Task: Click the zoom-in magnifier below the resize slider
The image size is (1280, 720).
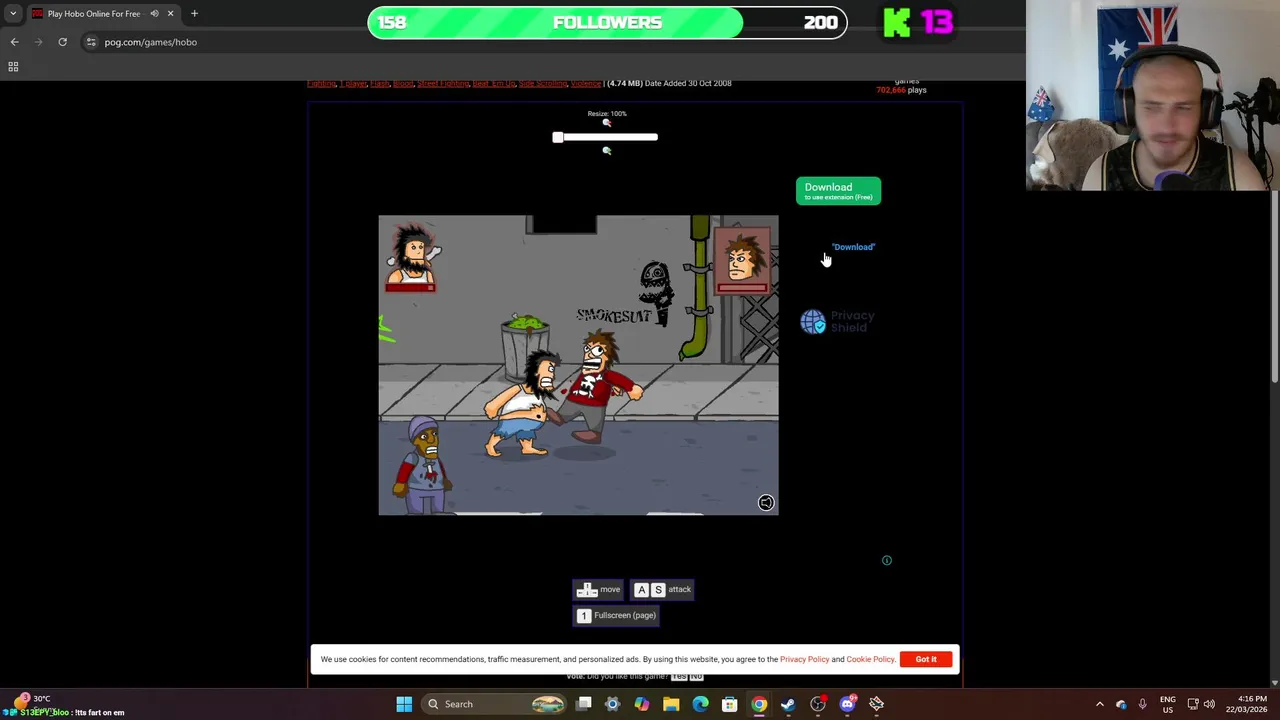Action: click(x=606, y=151)
